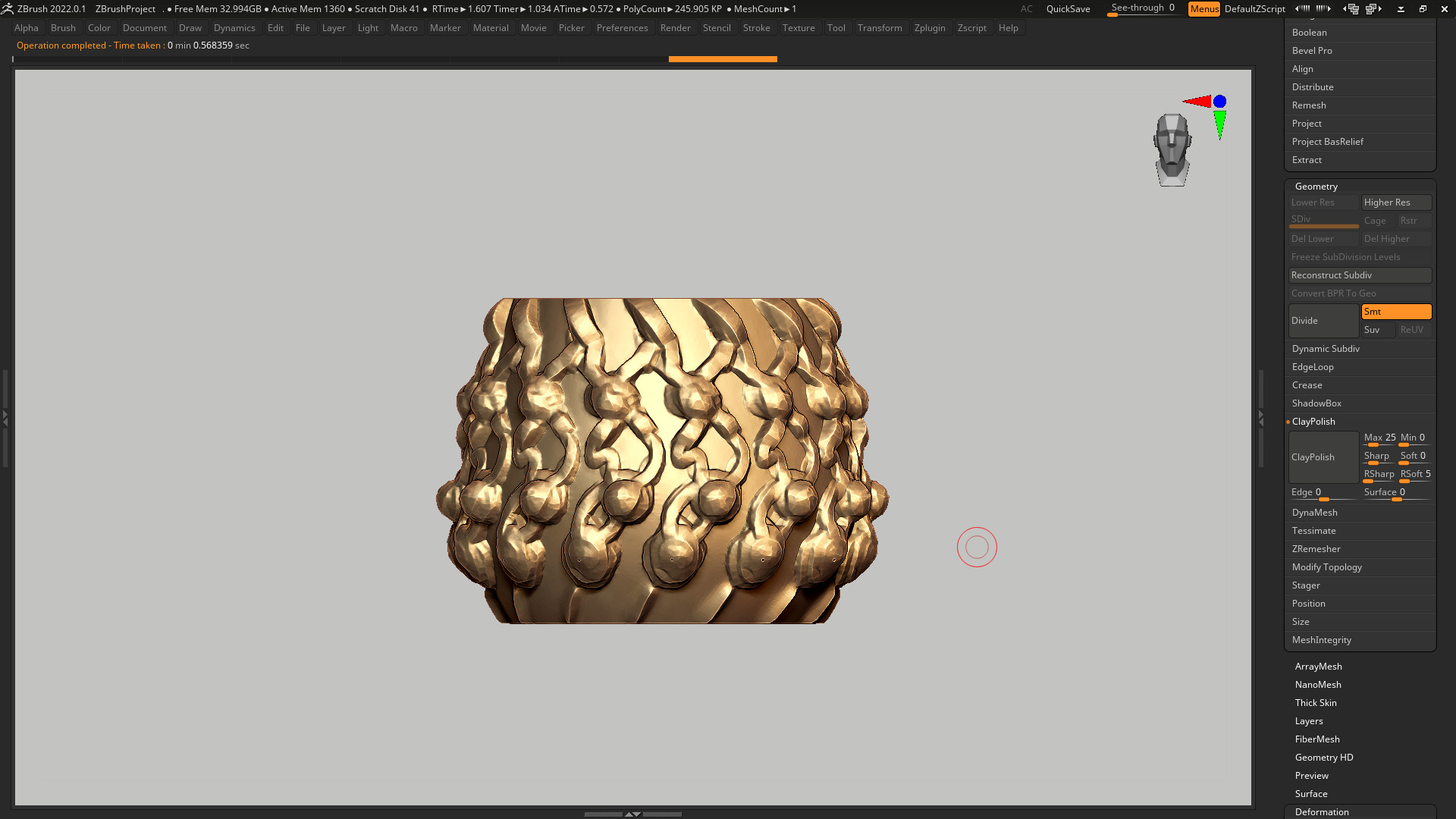Expand the Tessimate section
This screenshot has width=1456, height=819.
[x=1313, y=531]
